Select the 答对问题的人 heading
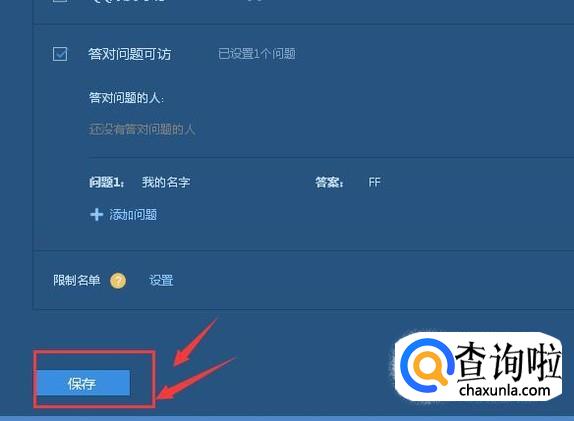The image size is (574, 421). (126, 98)
